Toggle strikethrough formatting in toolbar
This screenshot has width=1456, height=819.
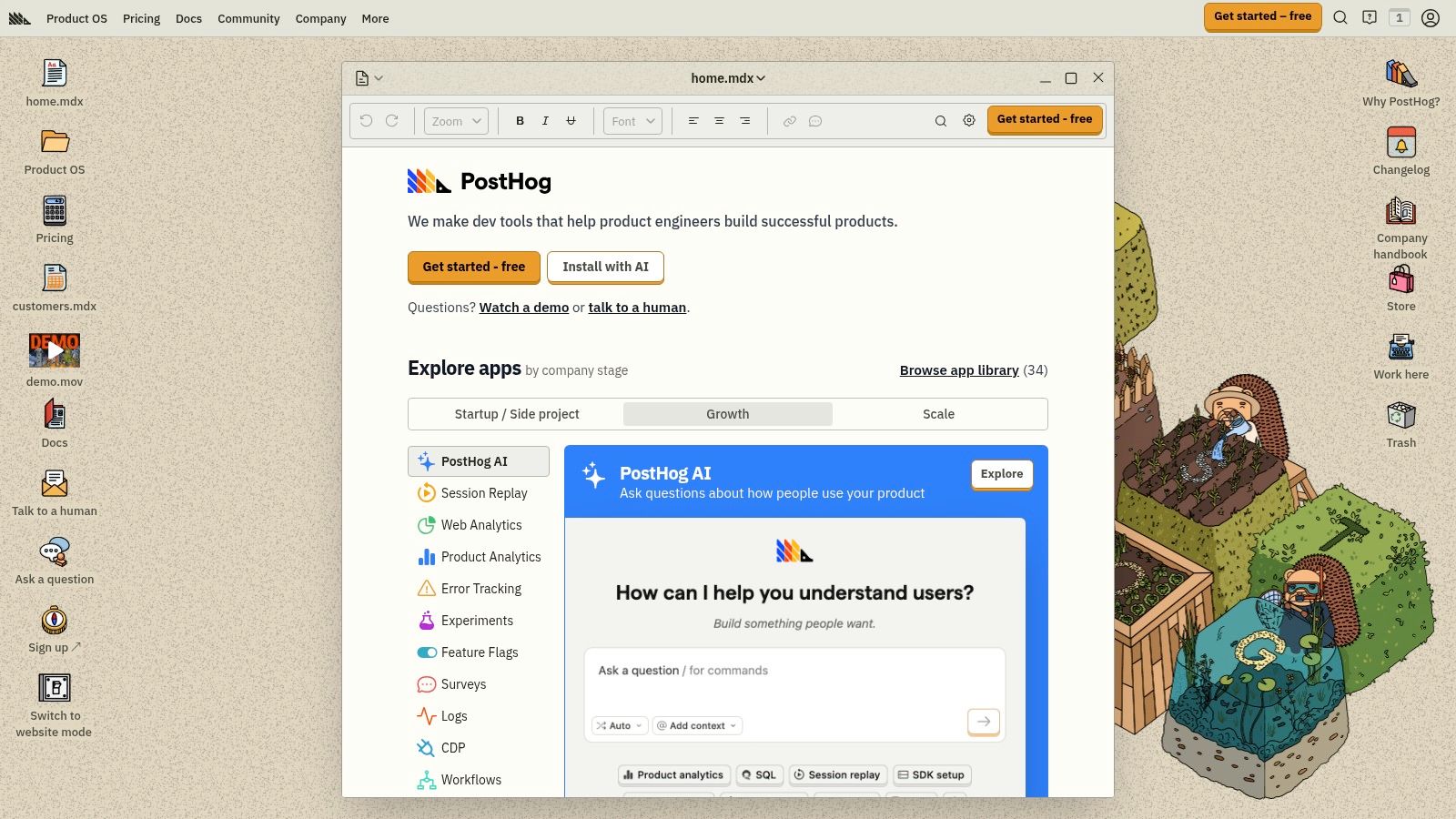[x=571, y=121]
